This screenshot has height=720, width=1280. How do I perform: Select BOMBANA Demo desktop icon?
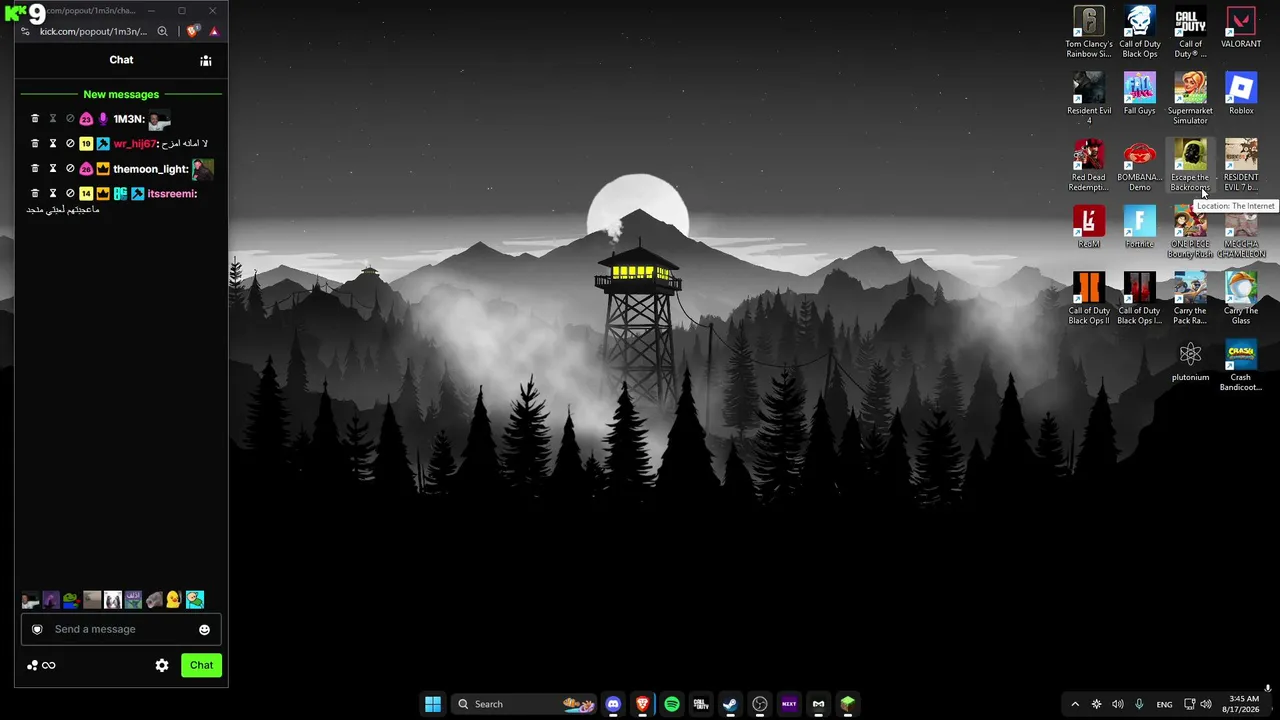coord(1139,166)
